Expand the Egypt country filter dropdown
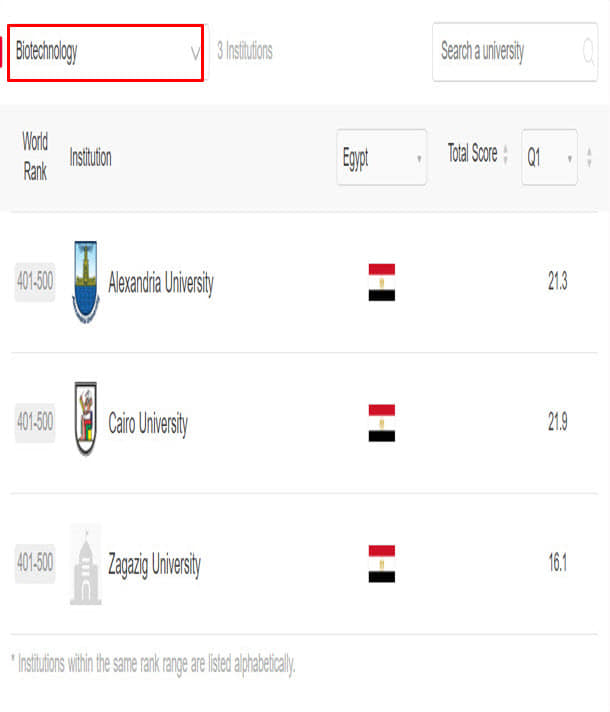 point(382,158)
